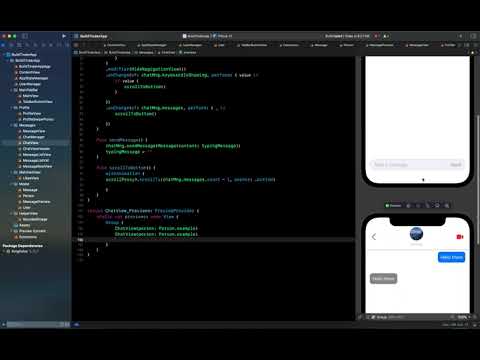Open the Symbol navigator
Screen dimensions: 480x360
(x=19, y=45)
